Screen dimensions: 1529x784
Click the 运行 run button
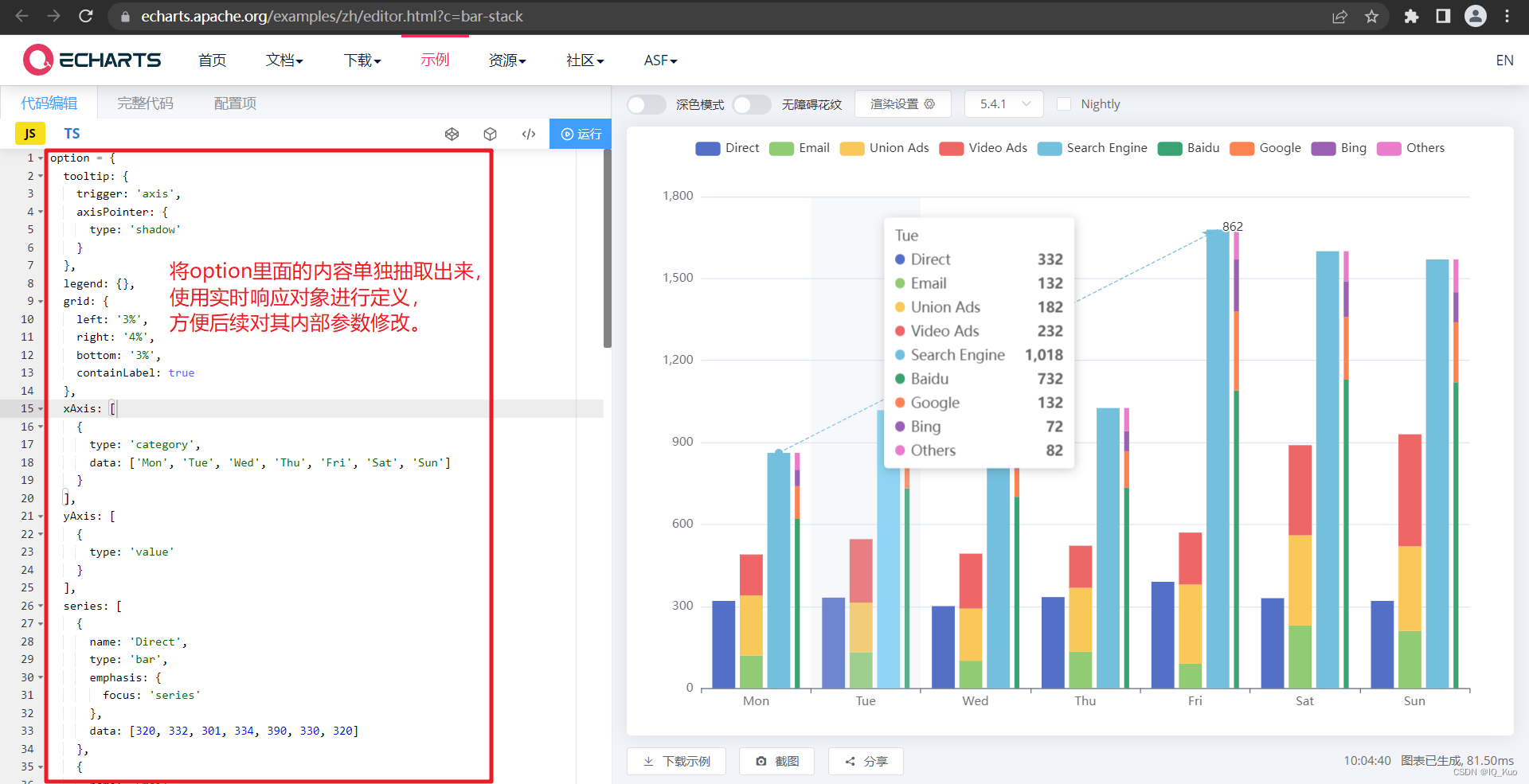(581, 134)
